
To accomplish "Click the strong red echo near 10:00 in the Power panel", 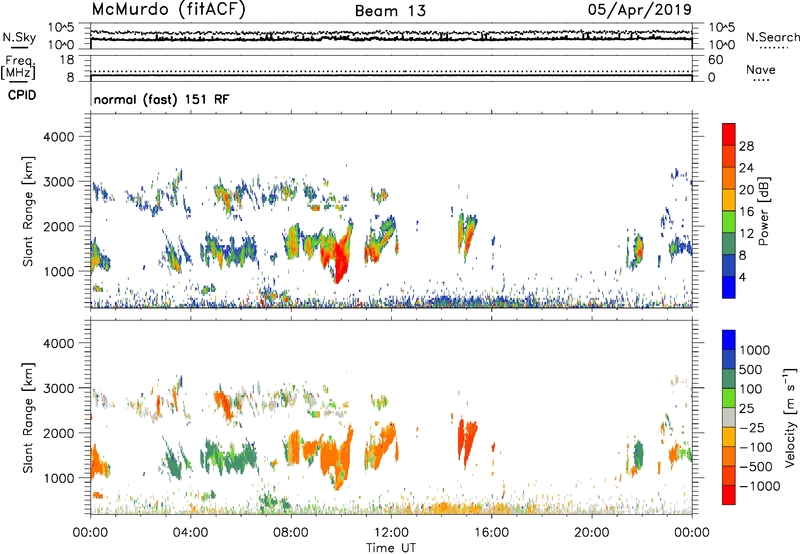I will click(x=339, y=258).
